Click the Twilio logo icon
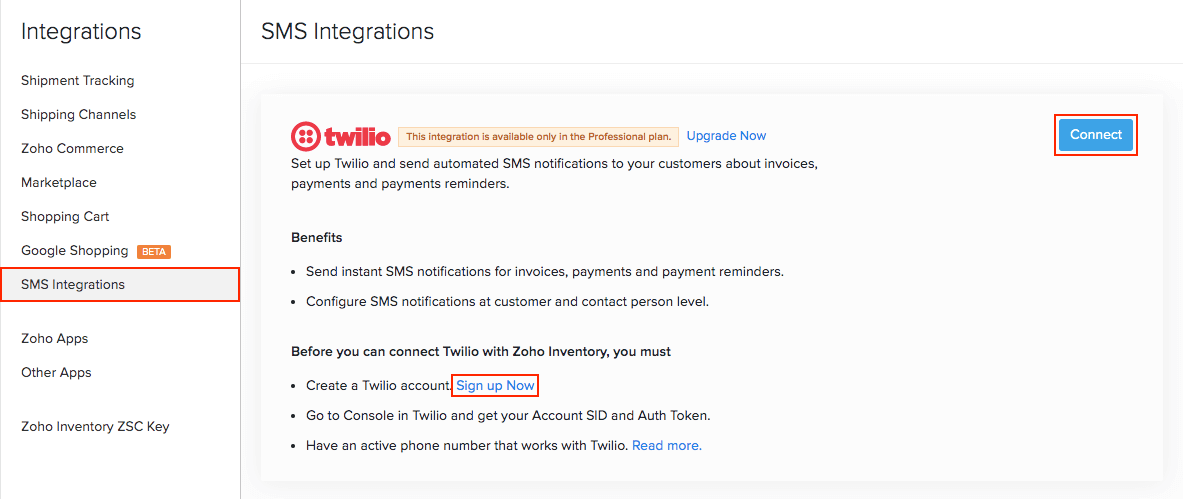This screenshot has height=499, width=1183. coord(340,136)
